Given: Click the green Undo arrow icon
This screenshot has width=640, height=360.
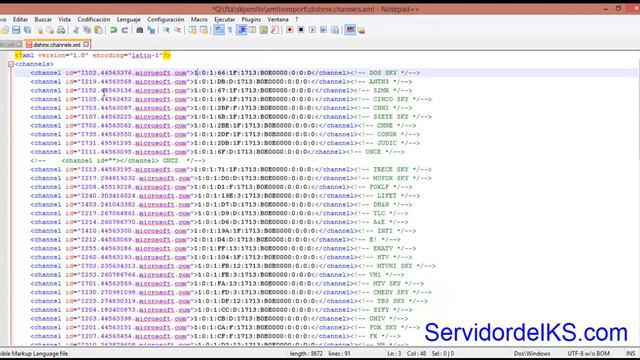Looking at the screenshot, I should tap(113, 30).
